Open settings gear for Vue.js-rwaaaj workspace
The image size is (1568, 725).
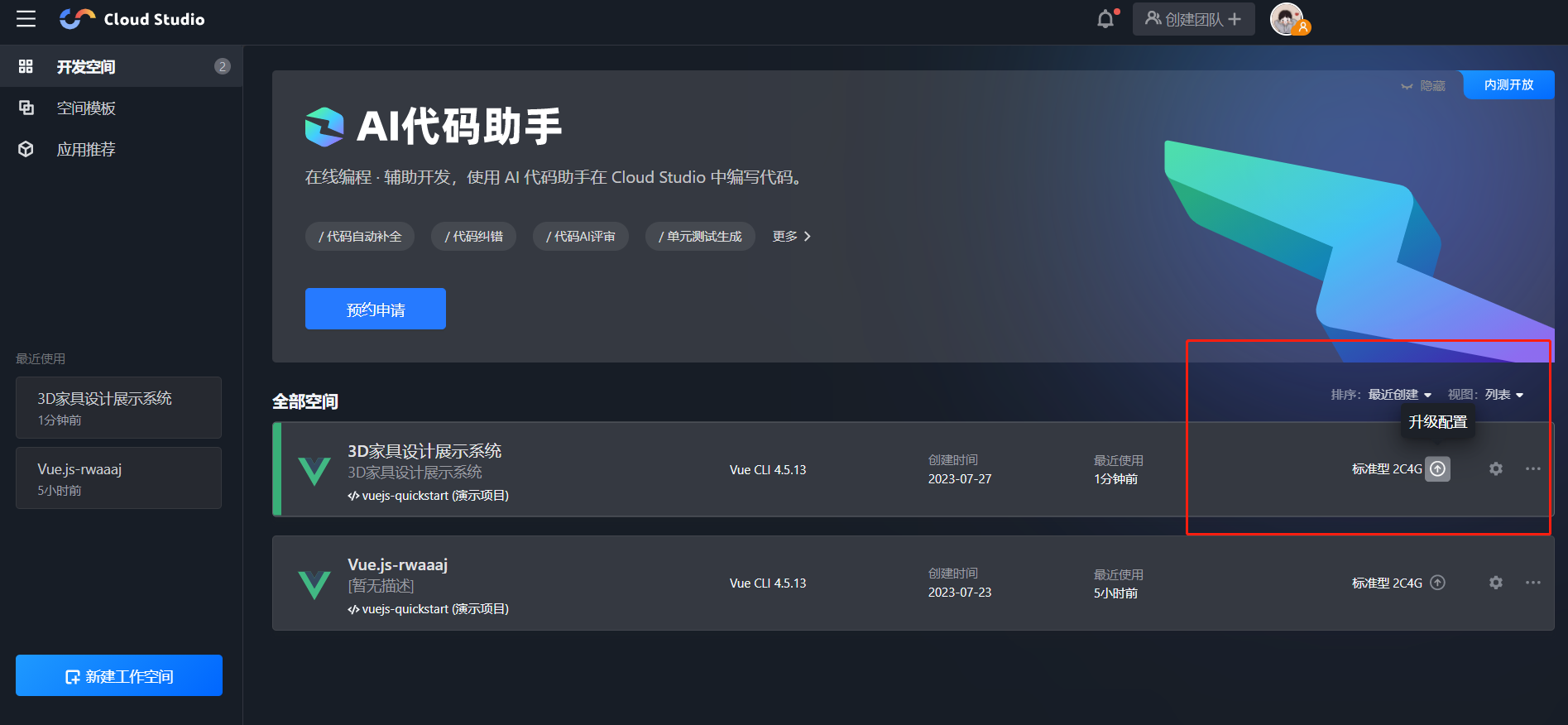(1496, 583)
